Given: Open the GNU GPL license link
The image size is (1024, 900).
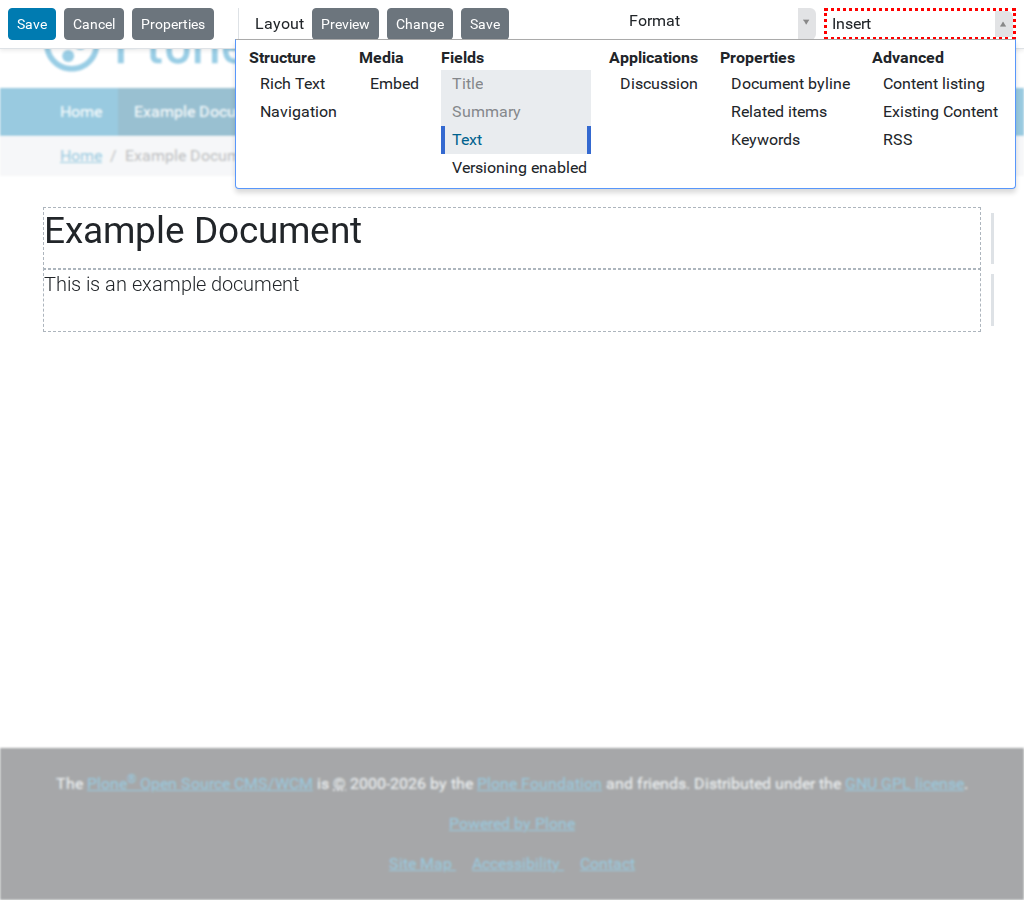Looking at the screenshot, I should 904,784.
